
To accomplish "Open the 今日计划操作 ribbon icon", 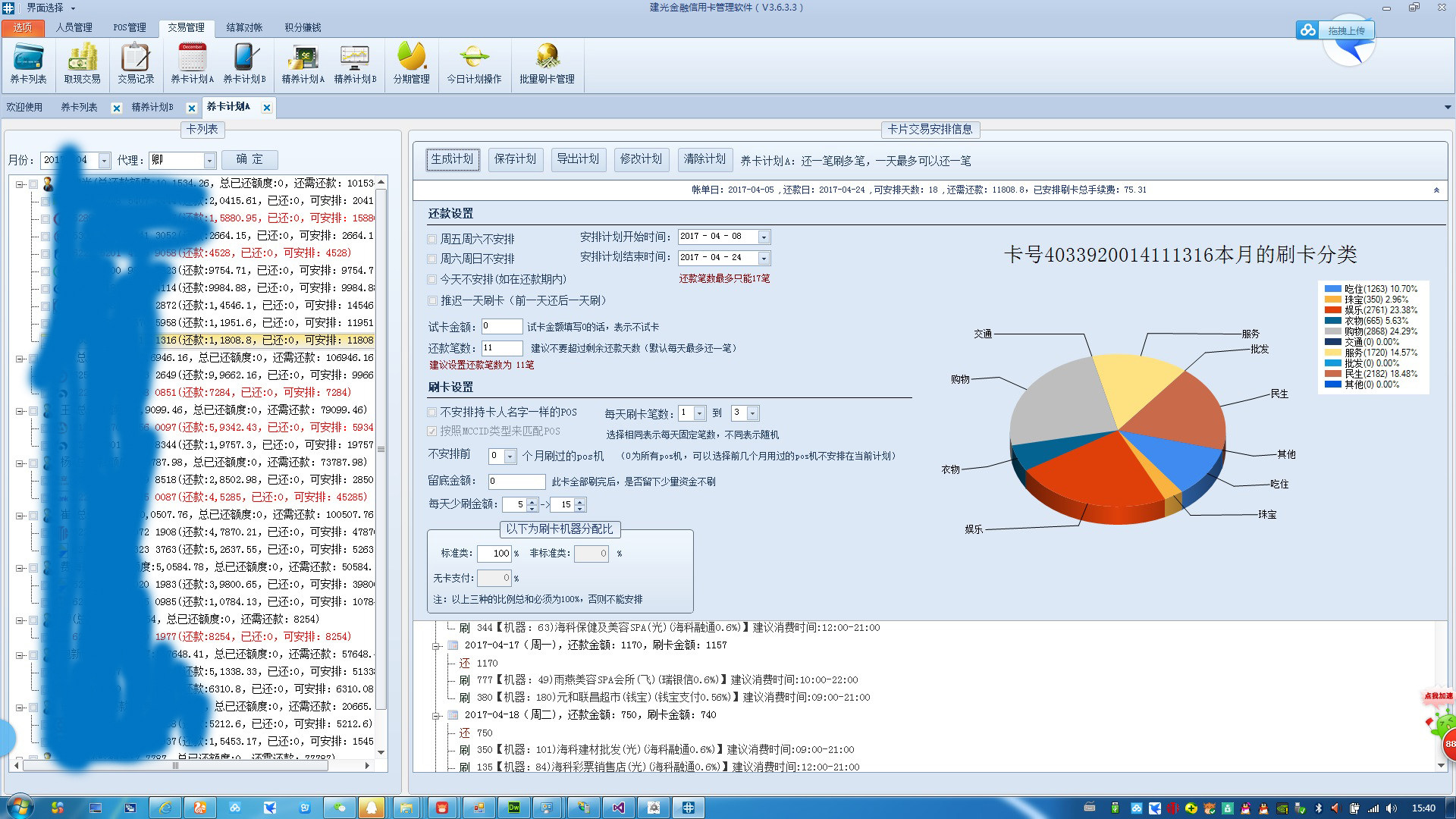I will pyautogui.click(x=474, y=64).
